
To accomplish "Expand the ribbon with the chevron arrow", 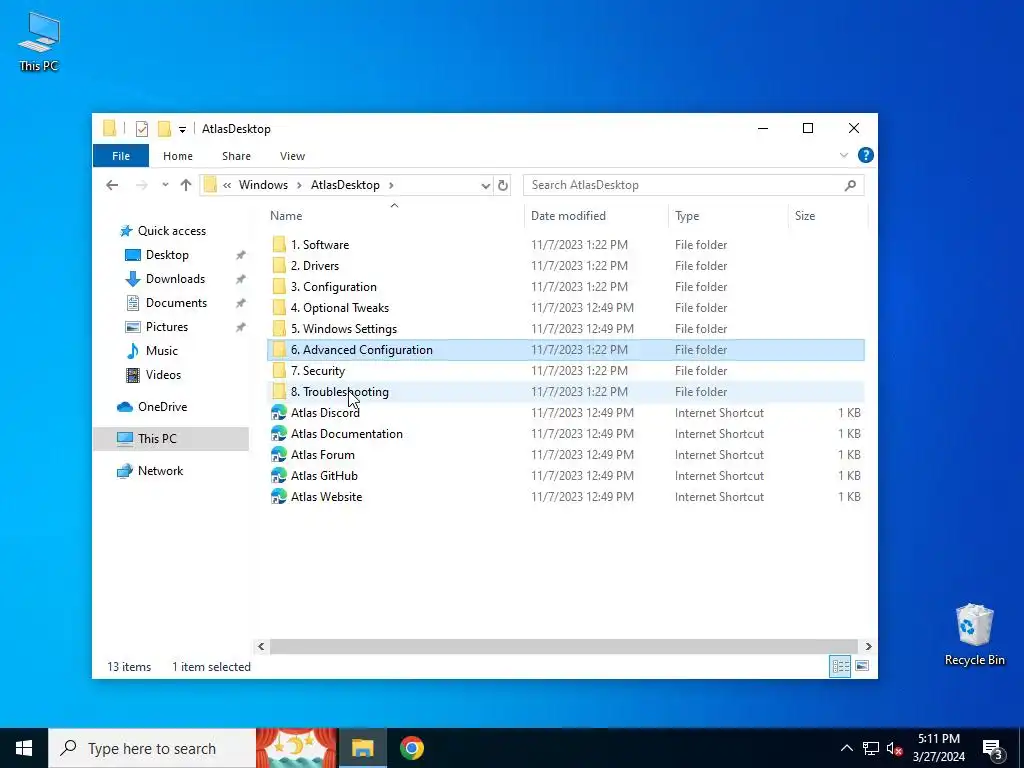I will [844, 155].
